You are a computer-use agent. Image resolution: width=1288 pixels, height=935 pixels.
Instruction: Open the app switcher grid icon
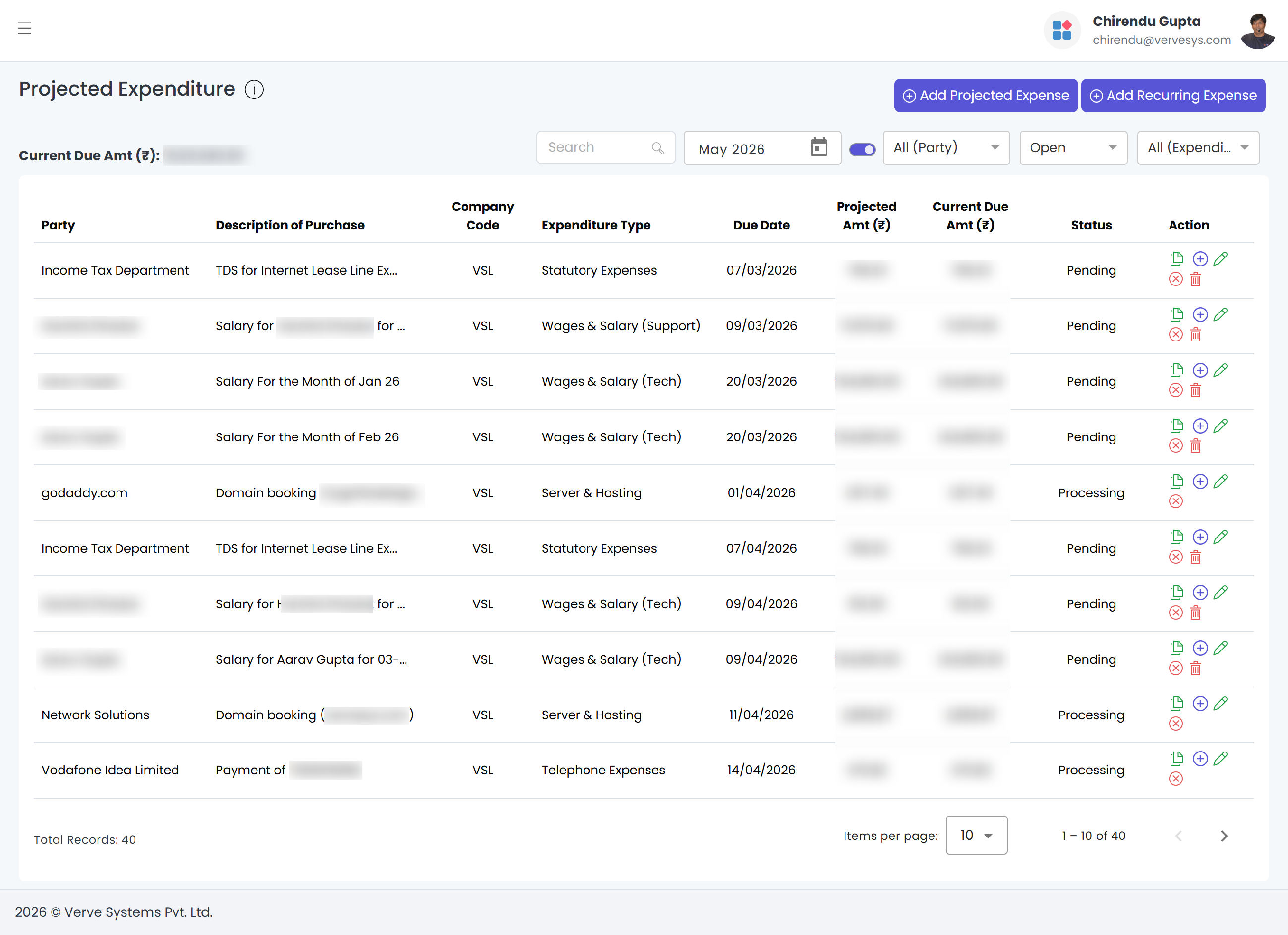click(x=1061, y=30)
